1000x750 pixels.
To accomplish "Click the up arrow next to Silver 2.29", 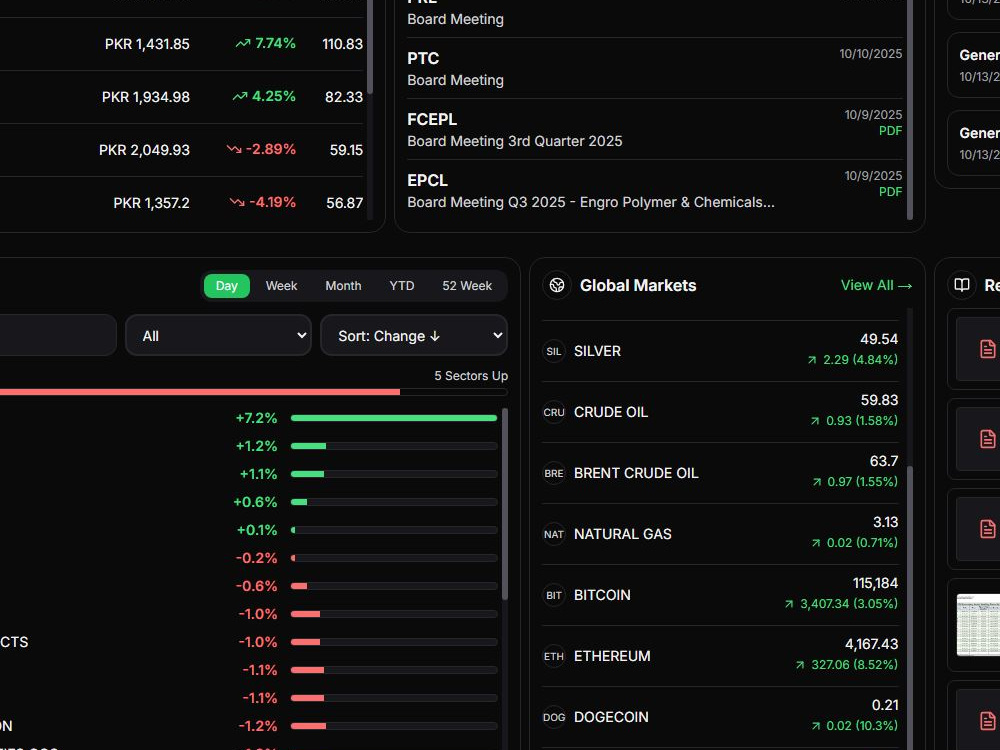I will click(x=812, y=360).
